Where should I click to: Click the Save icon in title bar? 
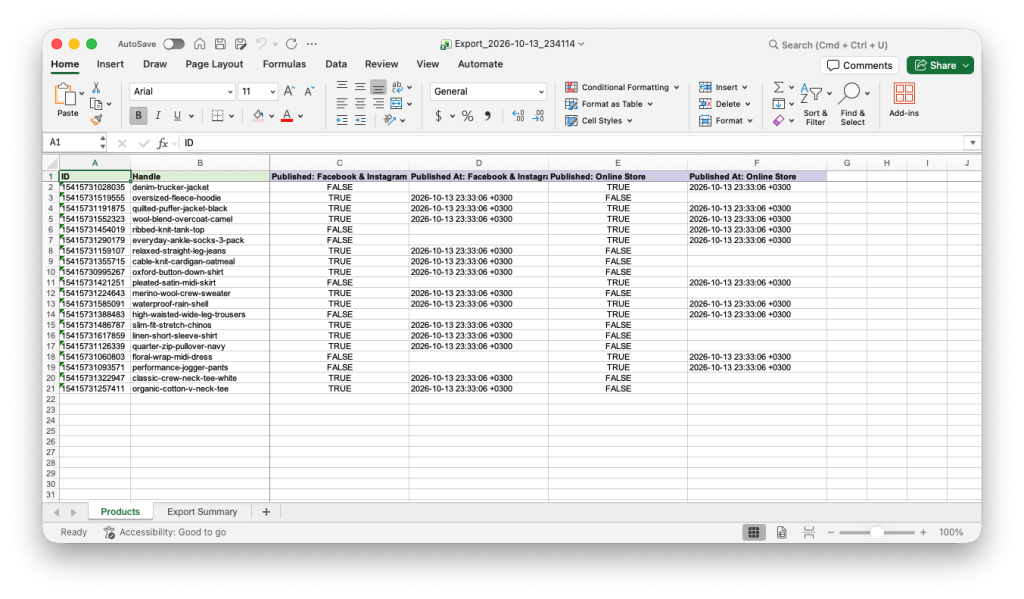click(x=220, y=44)
